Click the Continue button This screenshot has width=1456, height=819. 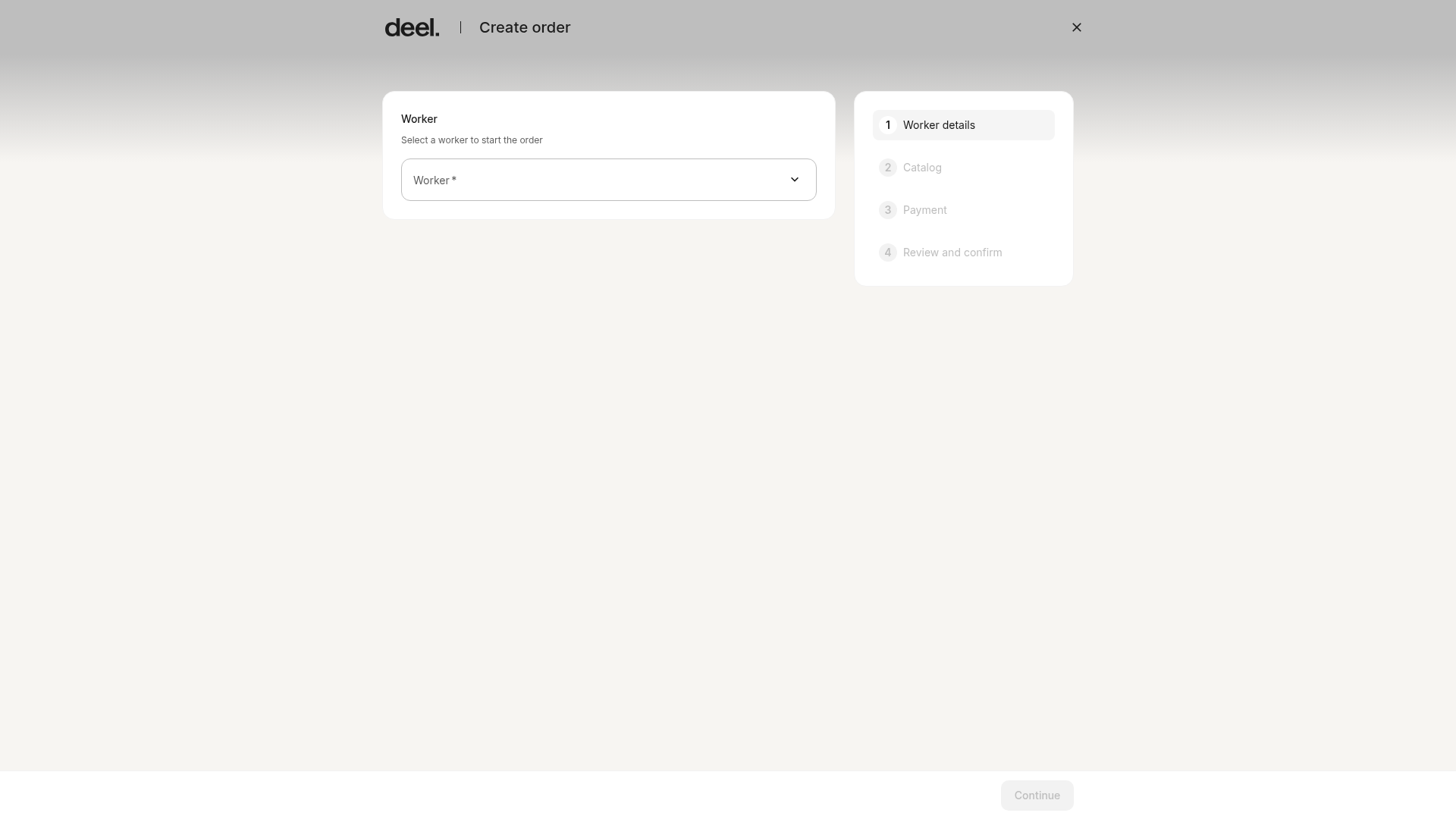(1037, 795)
